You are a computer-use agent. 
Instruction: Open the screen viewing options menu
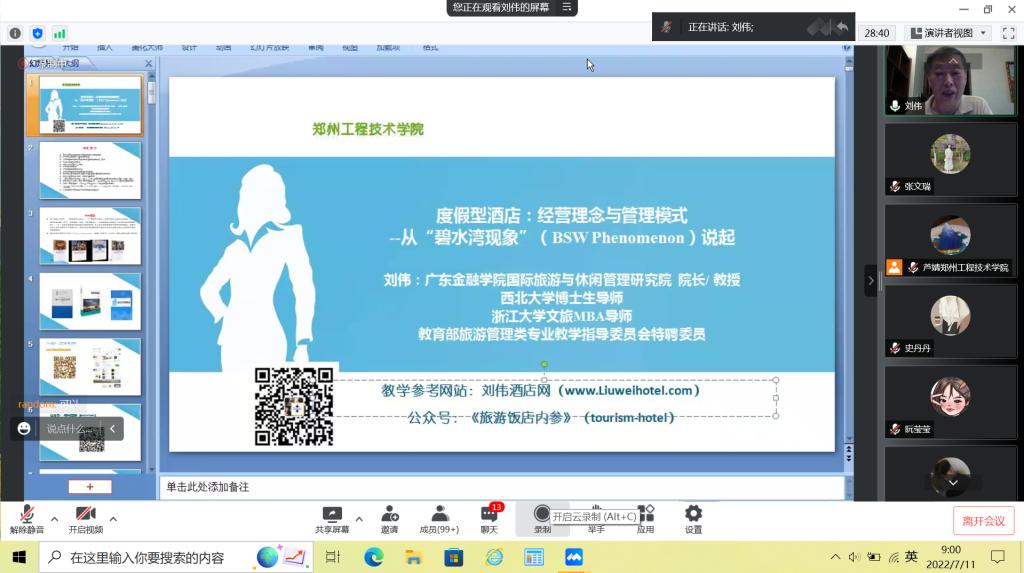567,7
